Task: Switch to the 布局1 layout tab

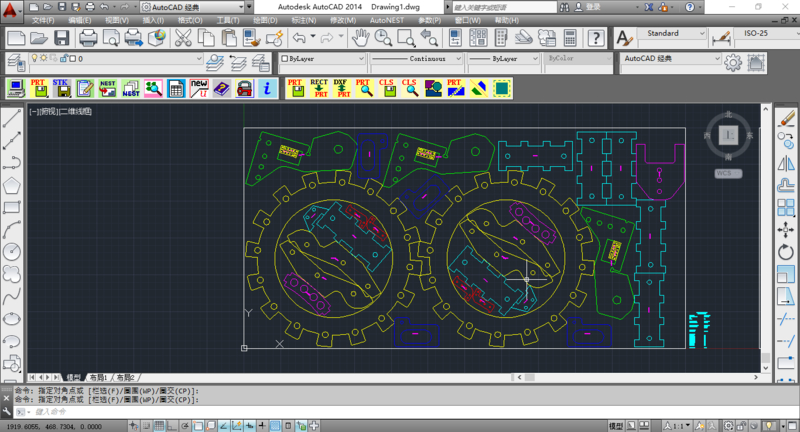Action: click(x=98, y=378)
